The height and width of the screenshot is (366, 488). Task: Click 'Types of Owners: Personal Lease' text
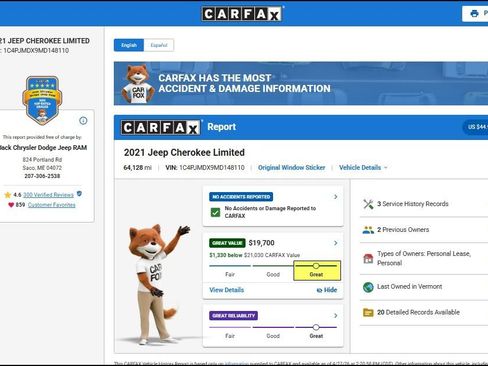[x=424, y=254]
